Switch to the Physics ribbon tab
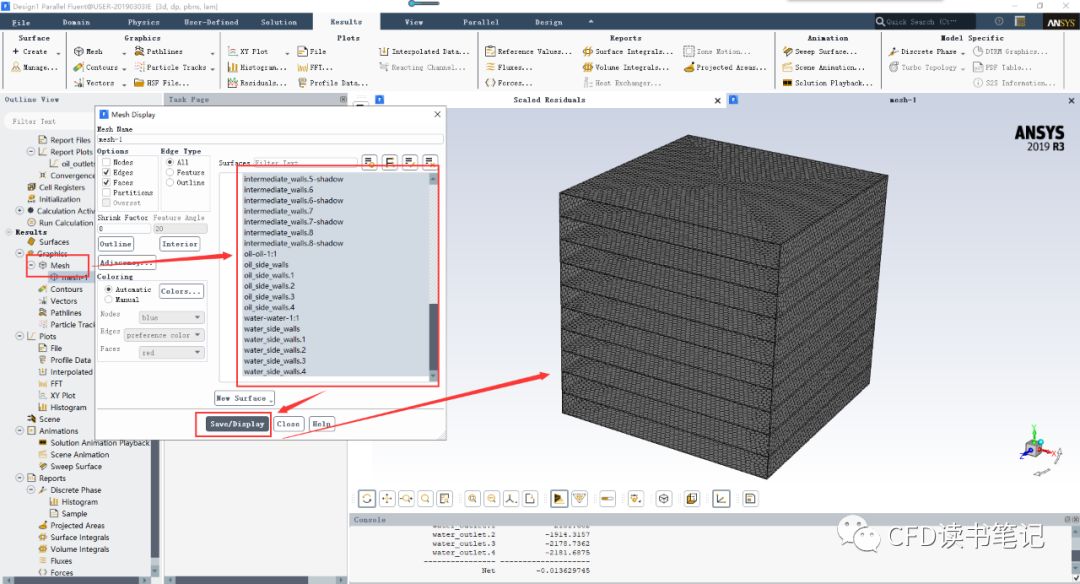The image size is (1080, 584). tap(143, 22)
